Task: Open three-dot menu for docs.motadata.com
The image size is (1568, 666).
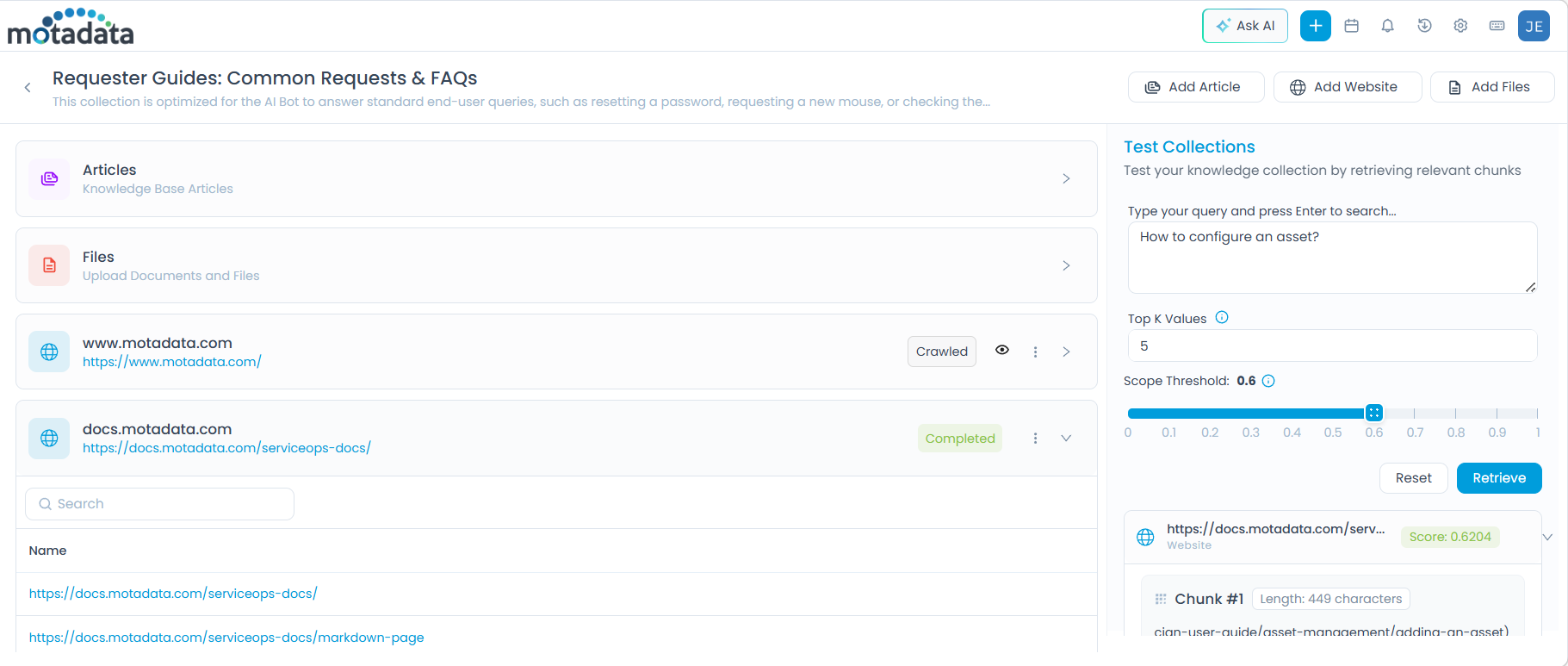Action: pyautogui.click(x=1035, y=439)
